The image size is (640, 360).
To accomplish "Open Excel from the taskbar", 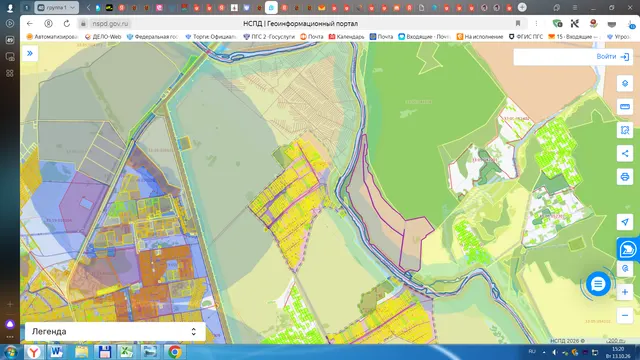I will click(x=127, y=352).
